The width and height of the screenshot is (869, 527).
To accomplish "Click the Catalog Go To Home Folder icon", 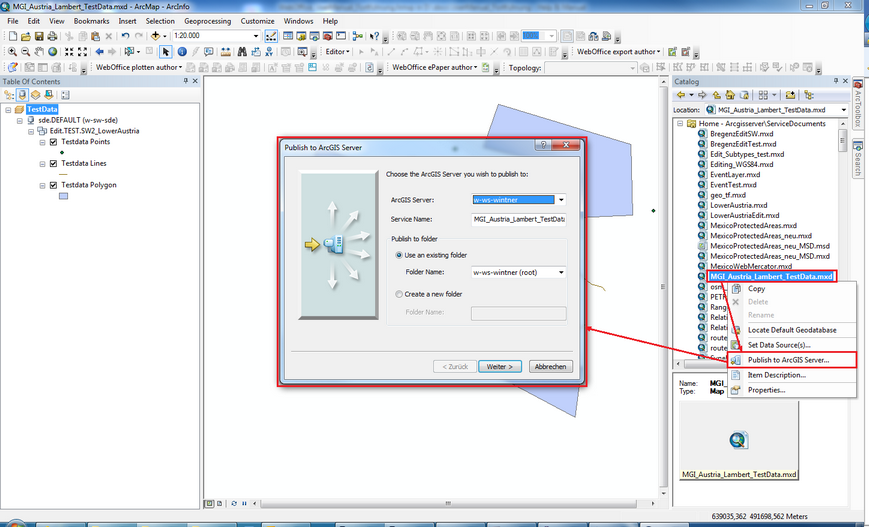I will coord(730,95).
